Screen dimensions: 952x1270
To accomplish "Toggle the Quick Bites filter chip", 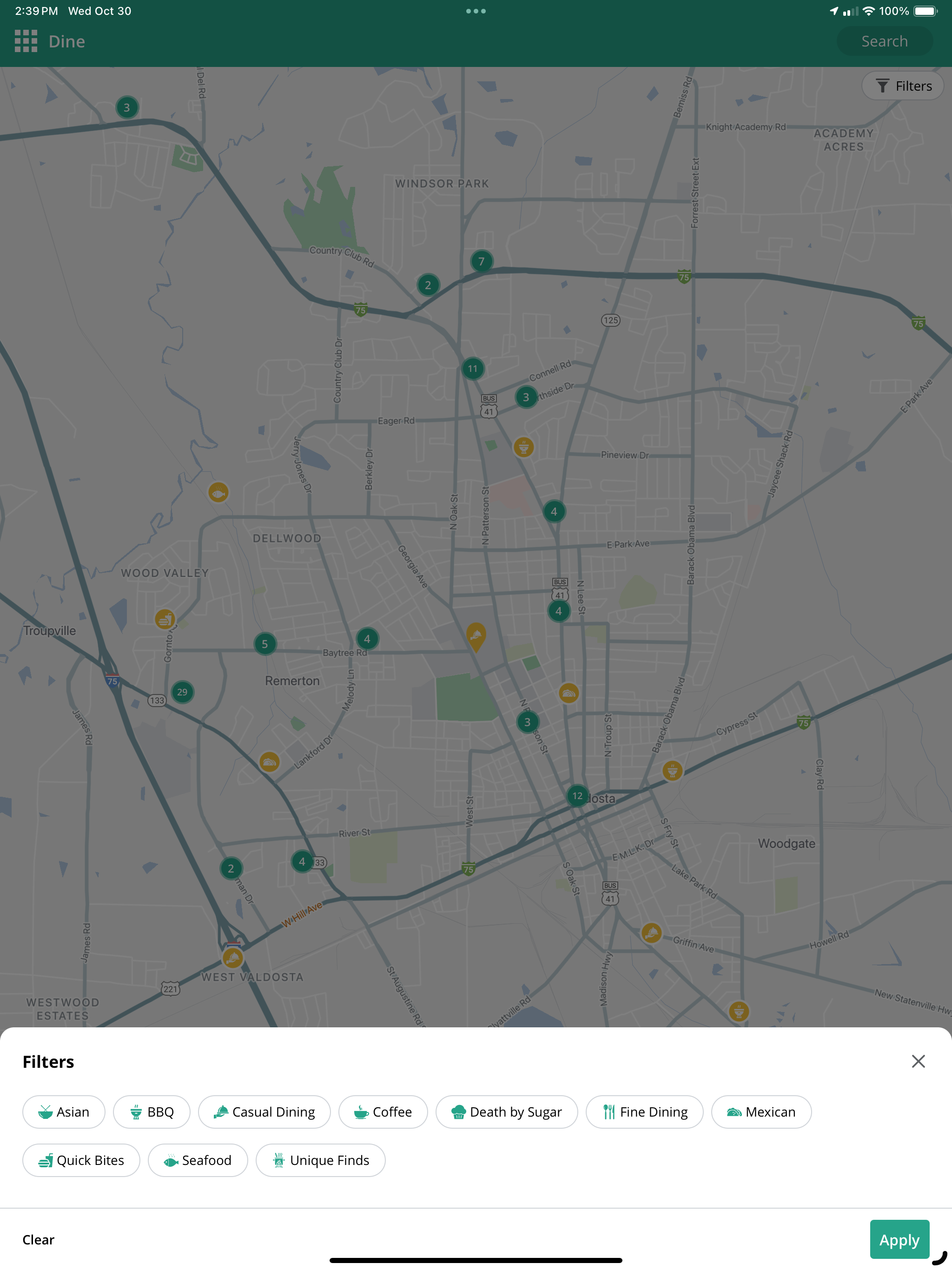I will tap(81, 1160).
